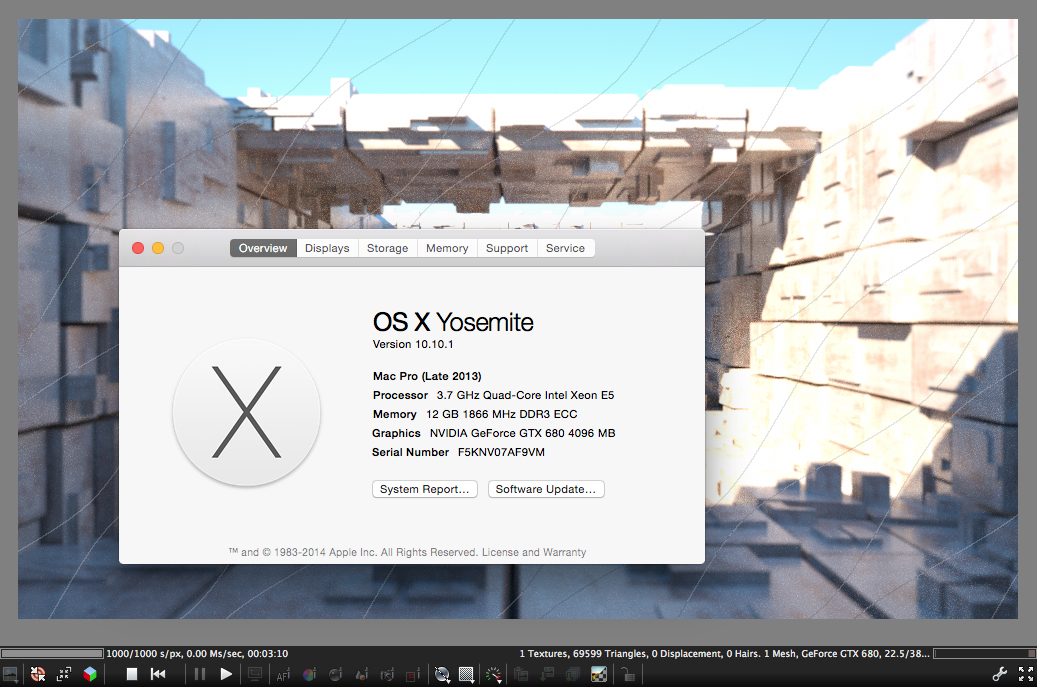The width and height of the screenshot is (1037, 687).
Task: Open the crossed sphere dropdown icon
Action: [x=442, y=674]
